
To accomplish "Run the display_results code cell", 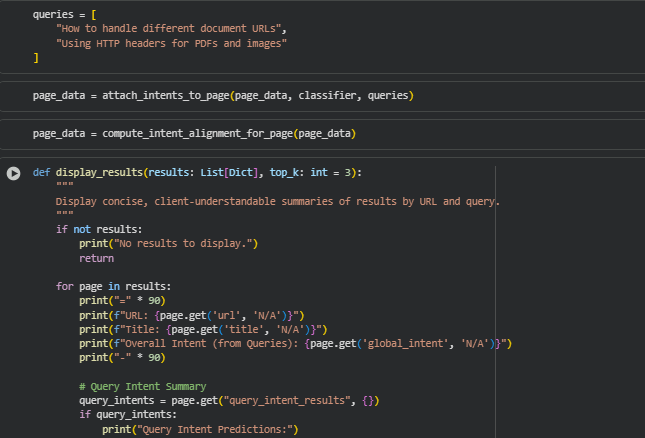I will tap(13, 173).
